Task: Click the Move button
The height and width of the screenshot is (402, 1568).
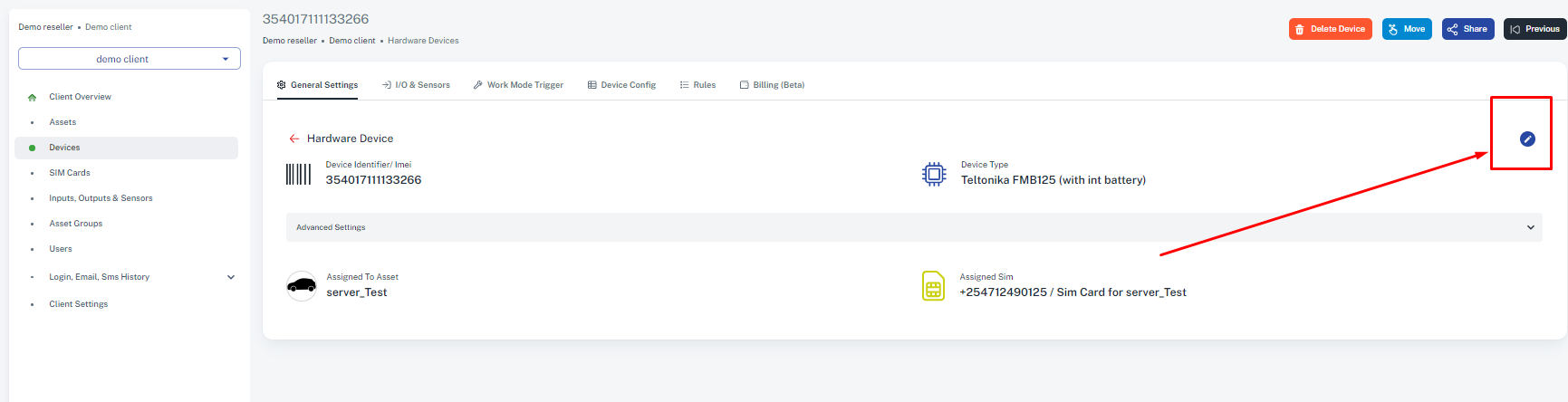Action: [1407, 29]
